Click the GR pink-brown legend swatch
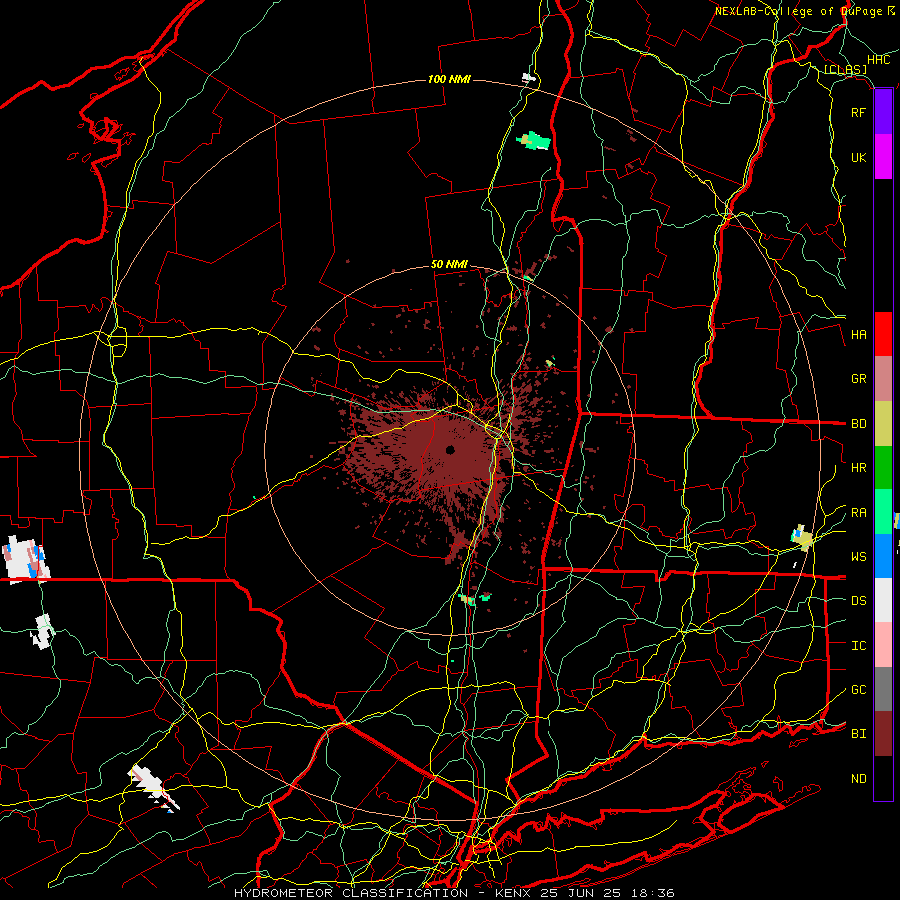The width and height of the screenshot is (900, 900). coord(883,379)
